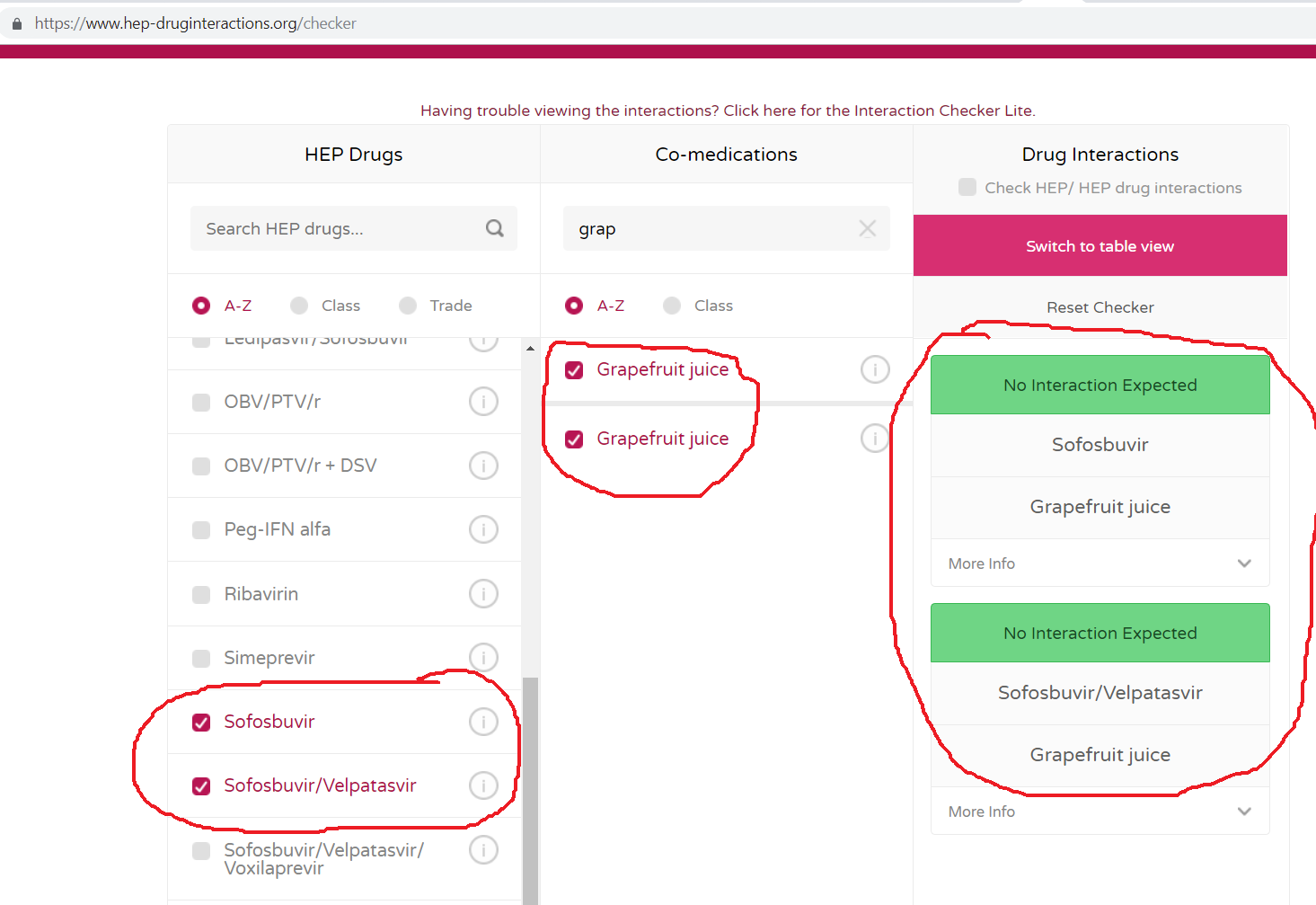Viewport: 1316px width, 905px height.
Task: Select Class sorting under Co-medications
Action: pyautogui.click(x=672, y=306)
